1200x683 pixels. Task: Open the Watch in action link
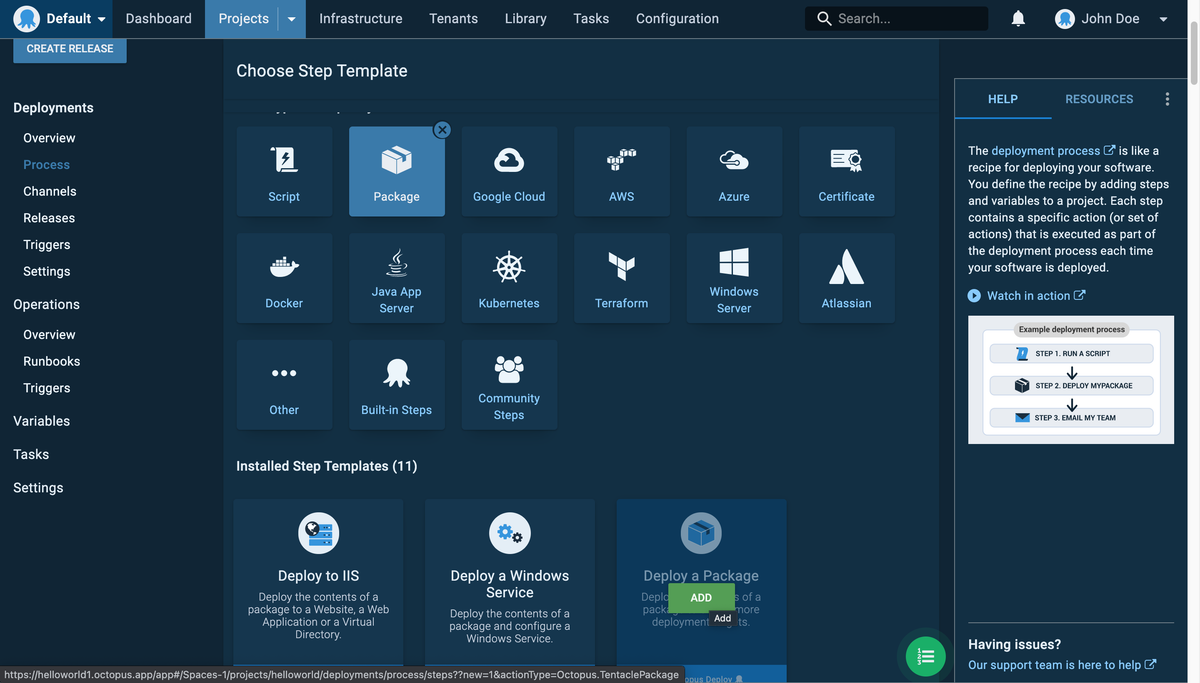pyautogui.click(x=1024, y=293)
